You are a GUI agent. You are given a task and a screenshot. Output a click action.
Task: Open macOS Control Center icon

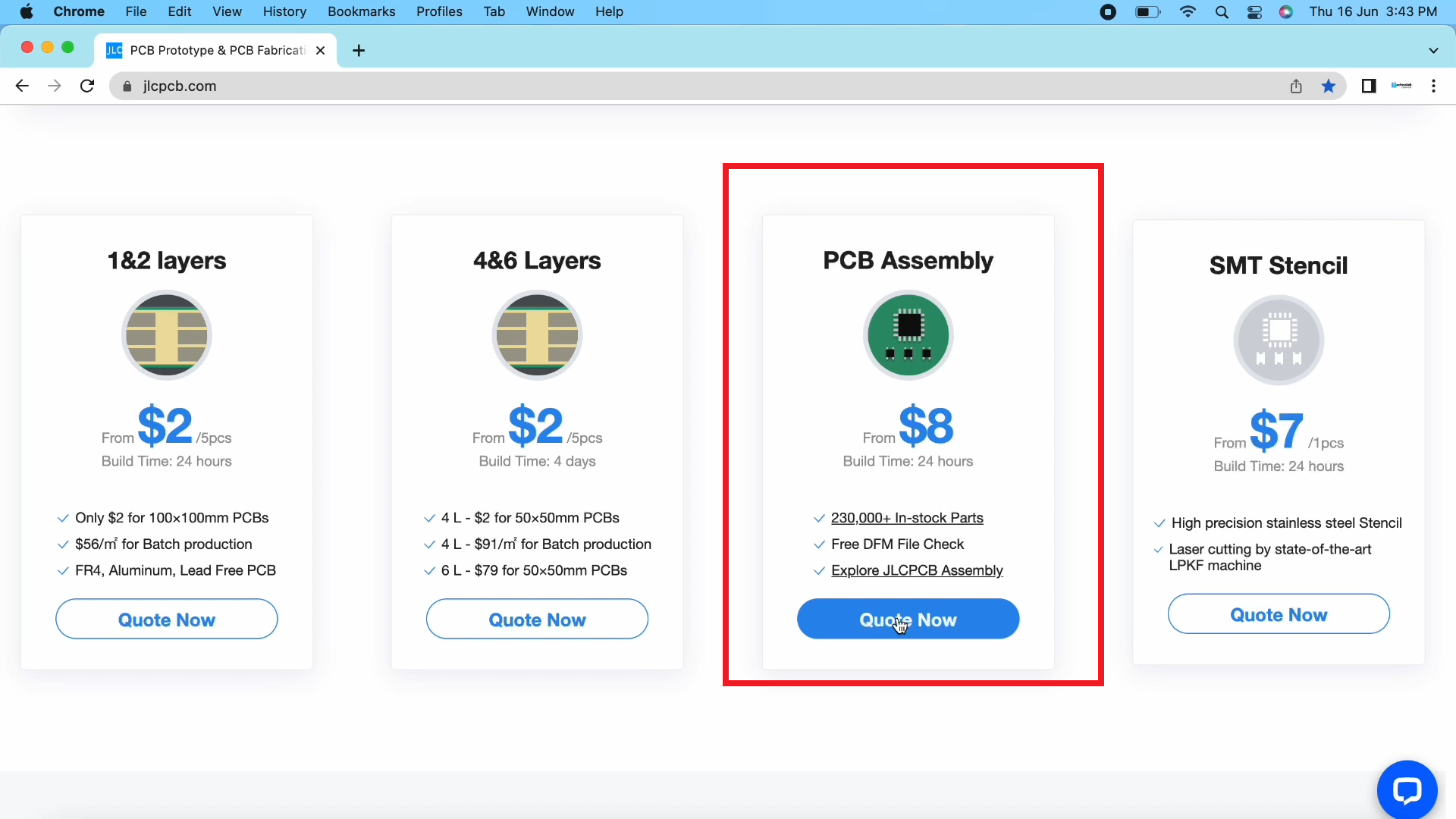click(x=1254, y=12)
